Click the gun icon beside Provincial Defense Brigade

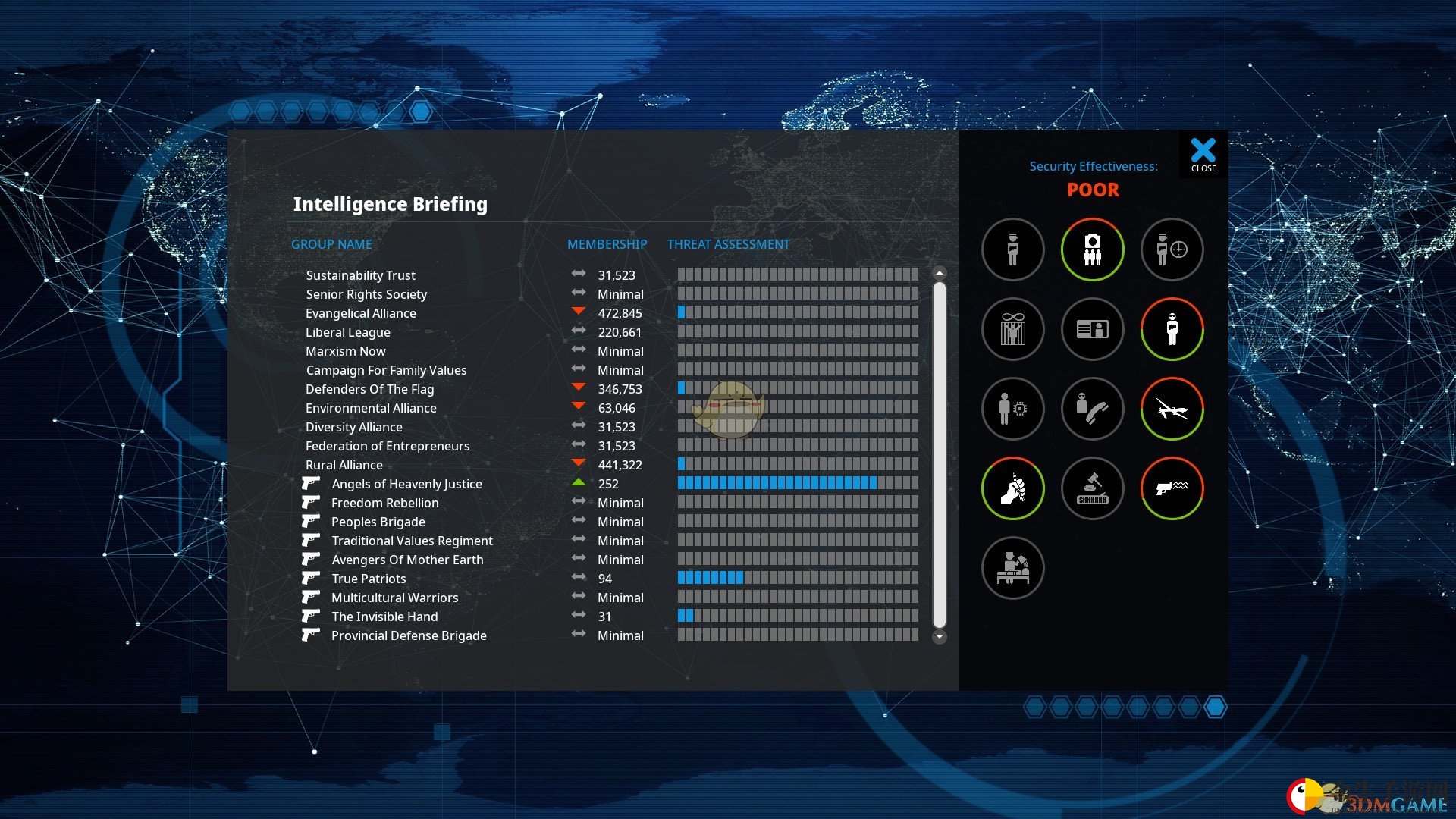[310, 635]
